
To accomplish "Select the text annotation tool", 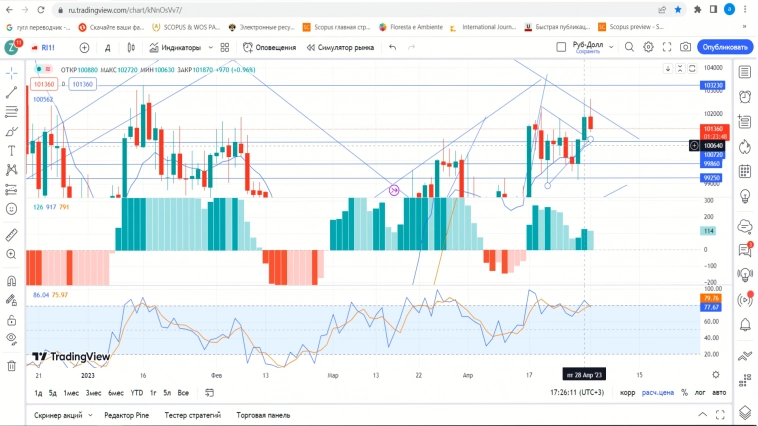I will pyautogui.click(x=11, y=151).
